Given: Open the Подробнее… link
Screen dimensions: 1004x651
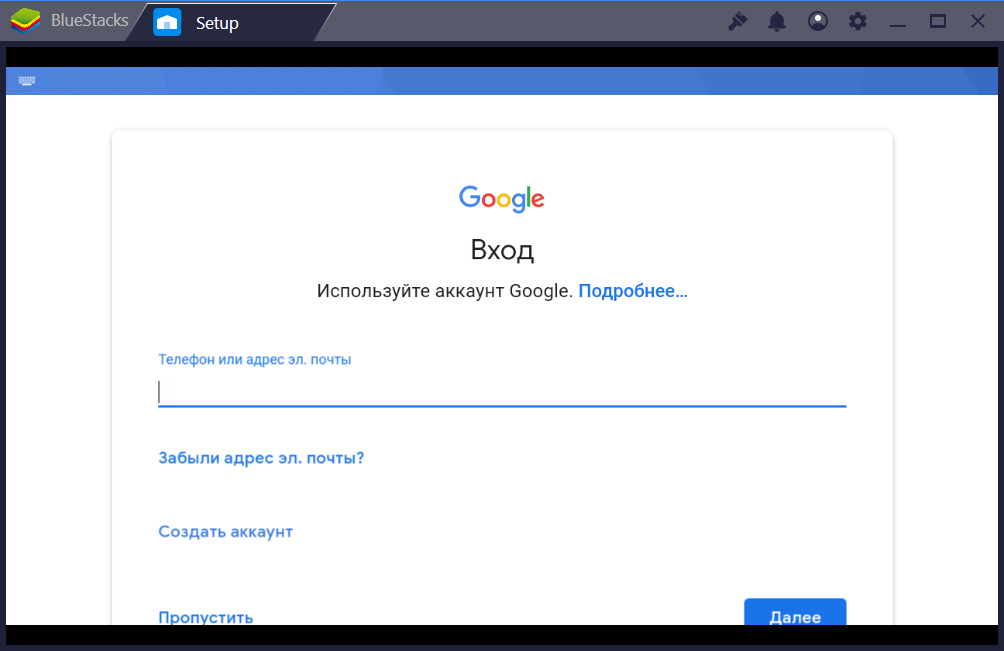Looking at the screenshot, I should tap(632, 291).
